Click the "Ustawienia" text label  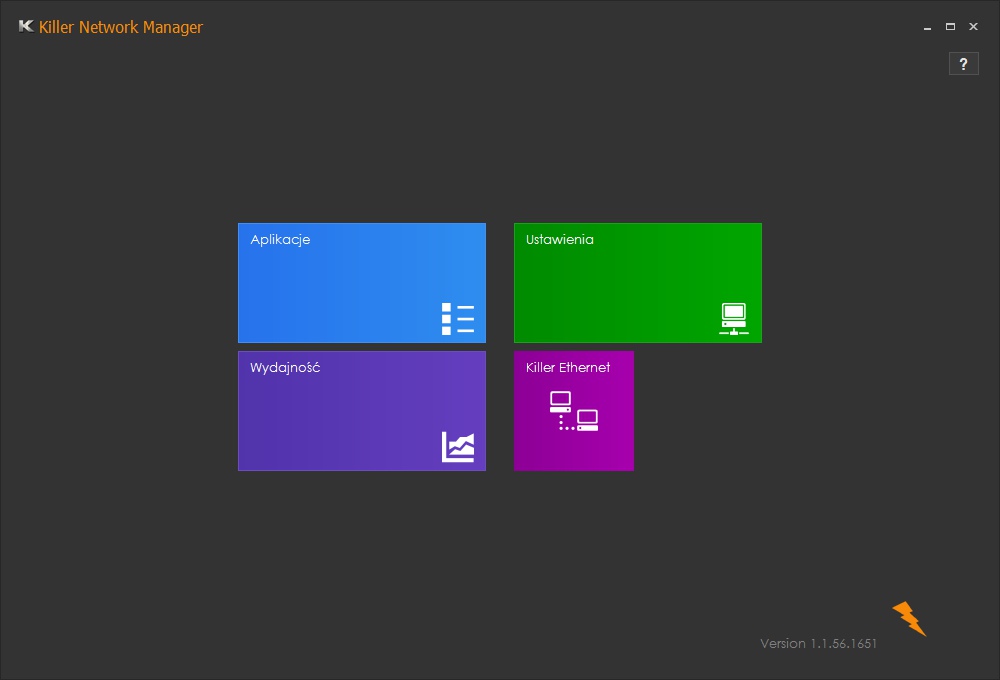tap(560, 240)
